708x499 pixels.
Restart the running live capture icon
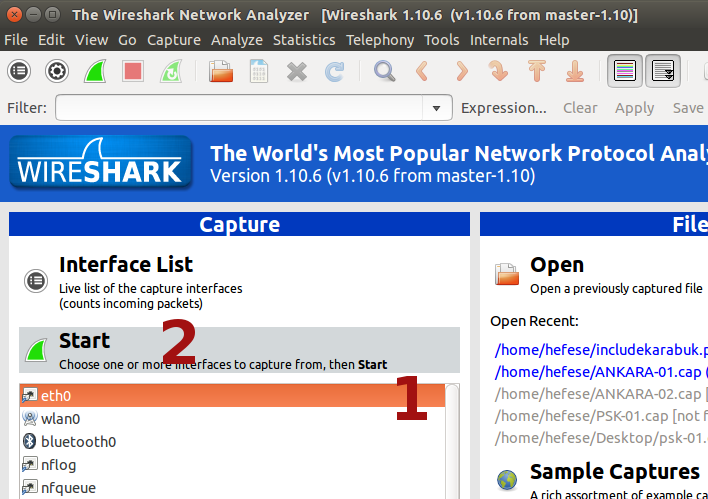[x=171, y=71]
